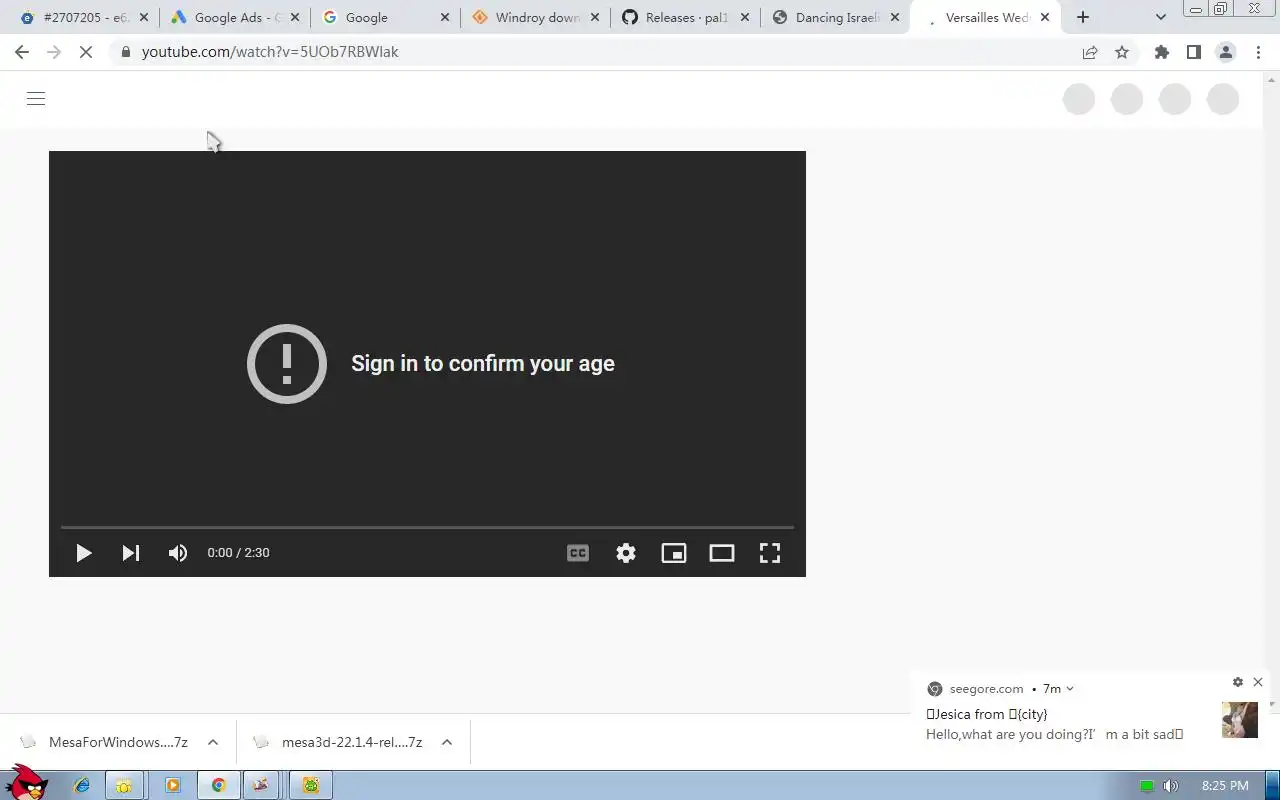Open a new browser tab

tap(1083, 17)
